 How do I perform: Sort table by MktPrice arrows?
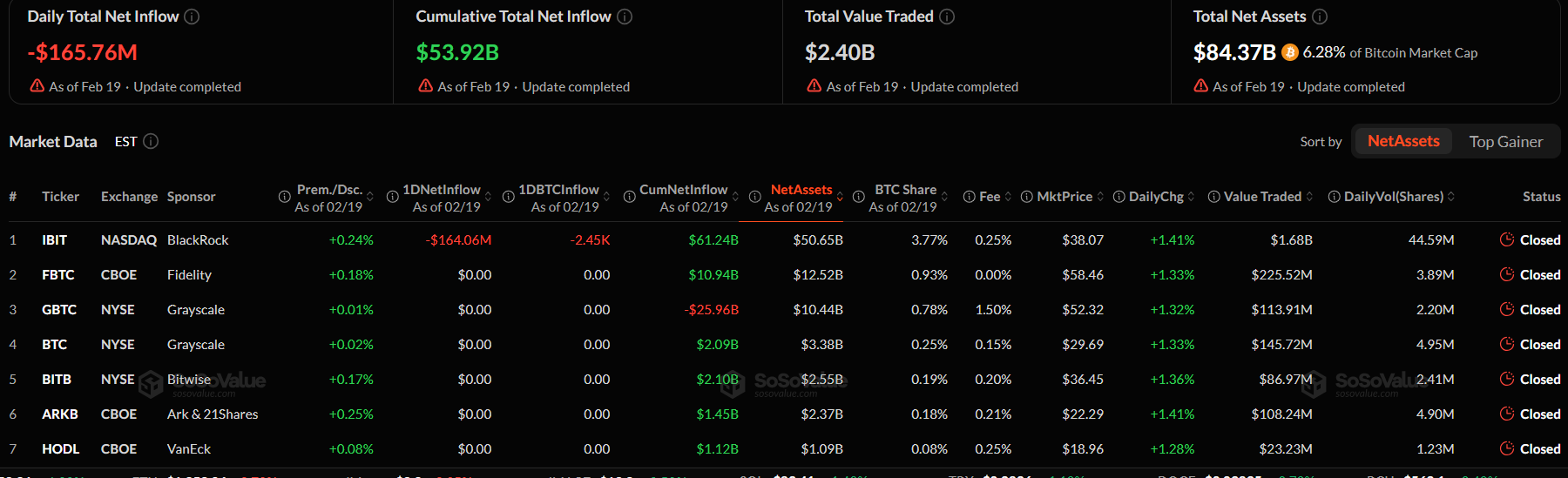[1100, 197]
